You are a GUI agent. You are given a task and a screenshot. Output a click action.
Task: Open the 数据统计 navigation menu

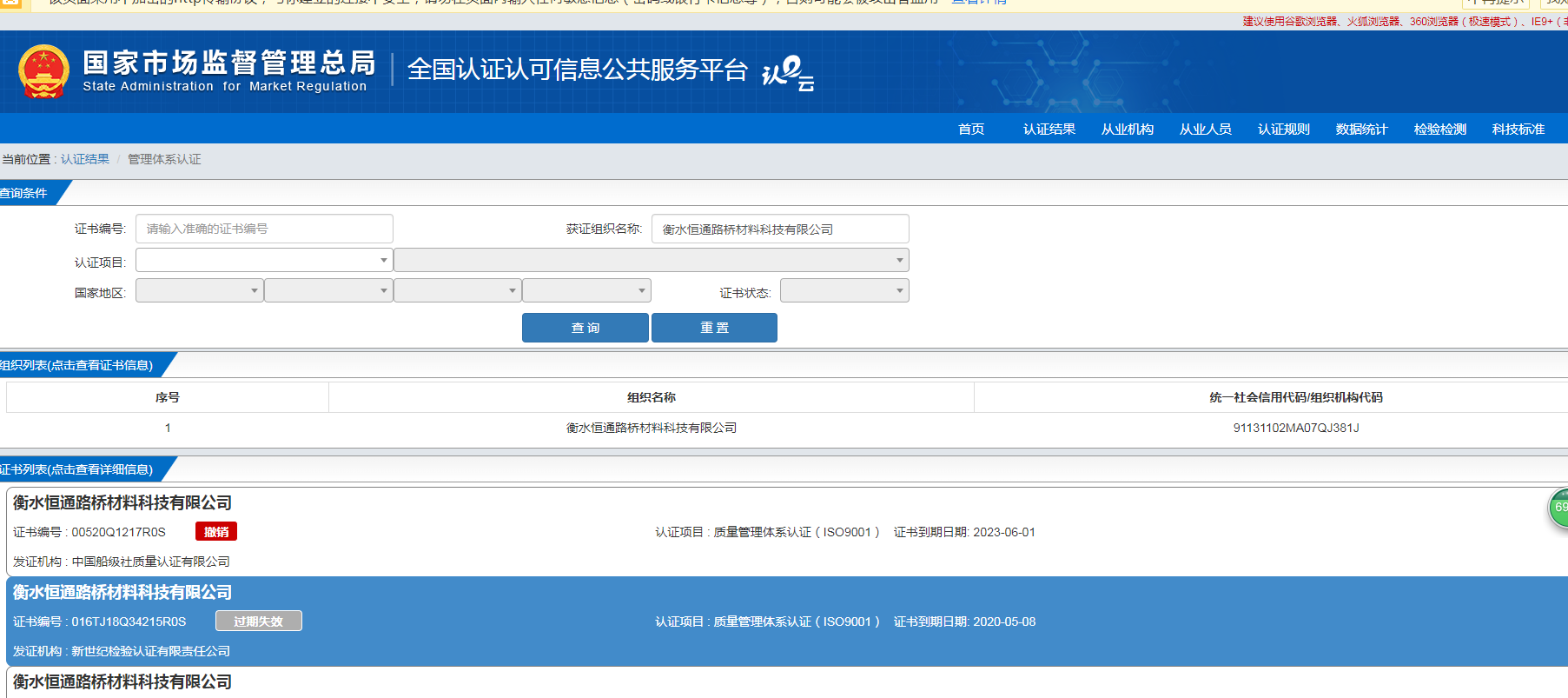pyautogui.click(x=1362, y=129)
